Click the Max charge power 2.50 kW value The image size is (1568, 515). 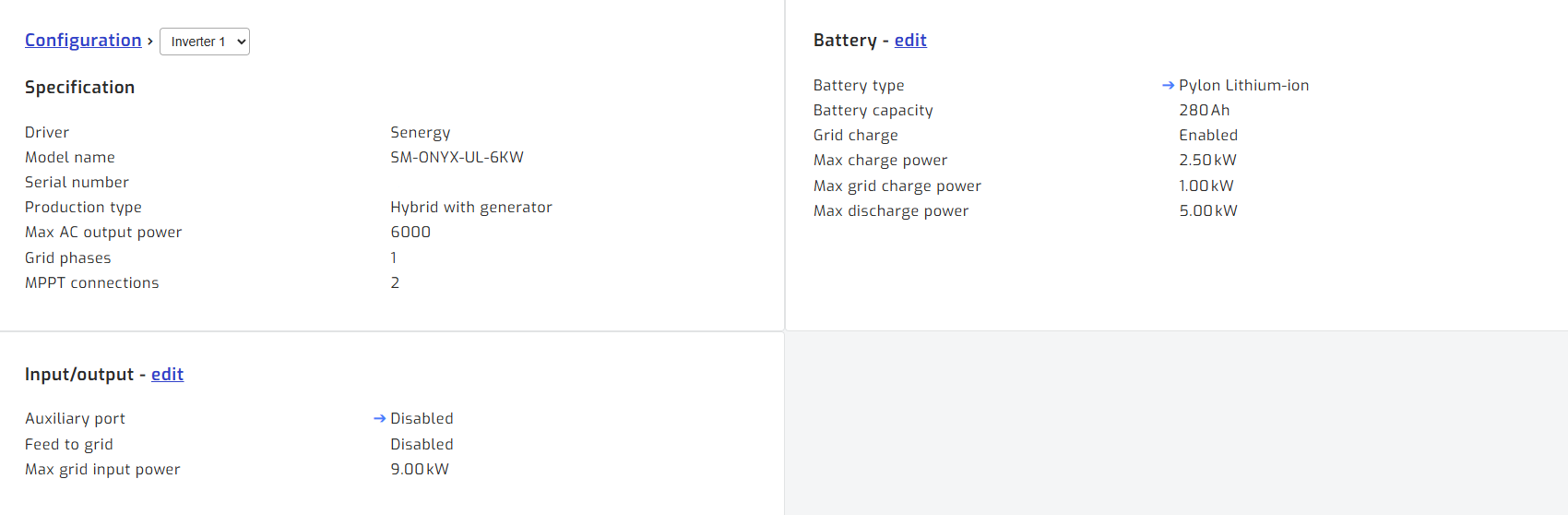coord(1207,160)
